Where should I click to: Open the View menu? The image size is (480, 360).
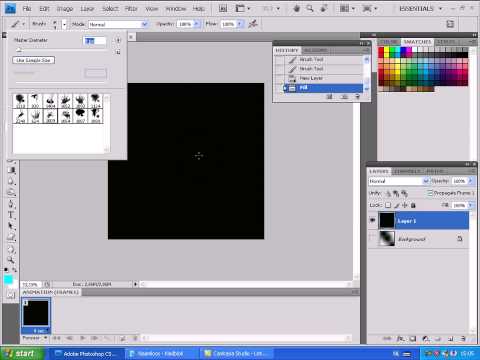click(x=152, y=9)
